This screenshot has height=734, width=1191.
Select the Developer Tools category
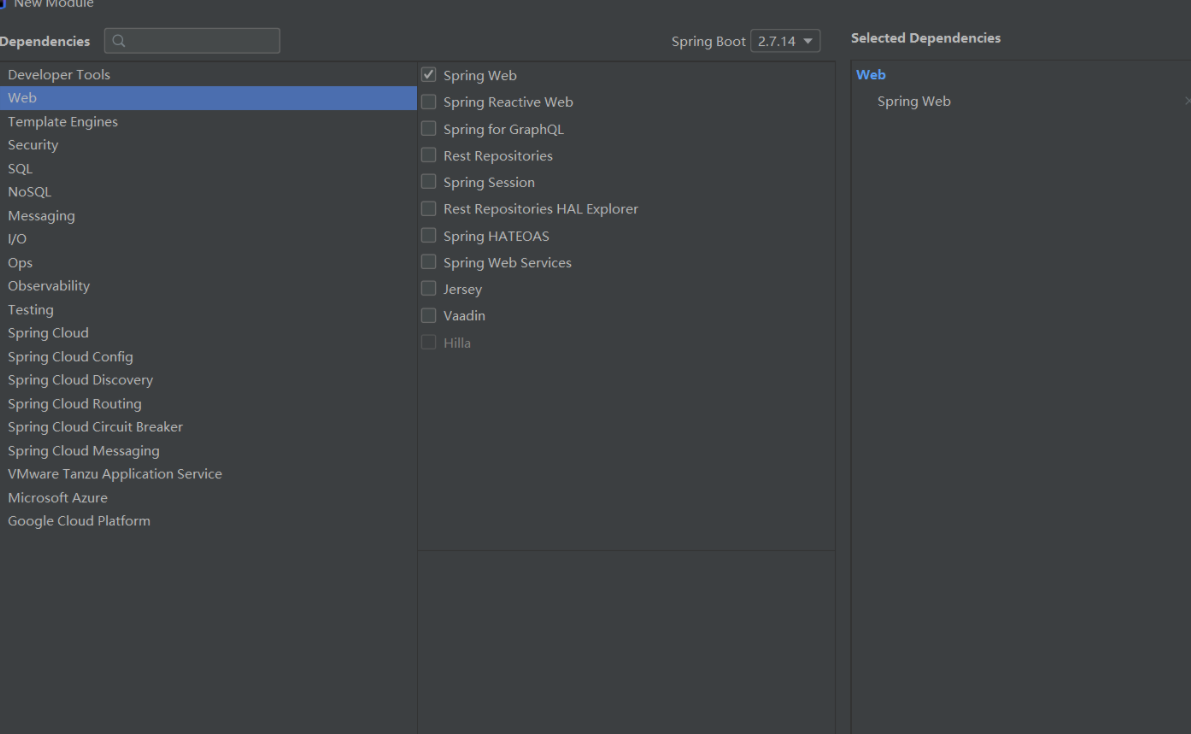tap(59, 75)
